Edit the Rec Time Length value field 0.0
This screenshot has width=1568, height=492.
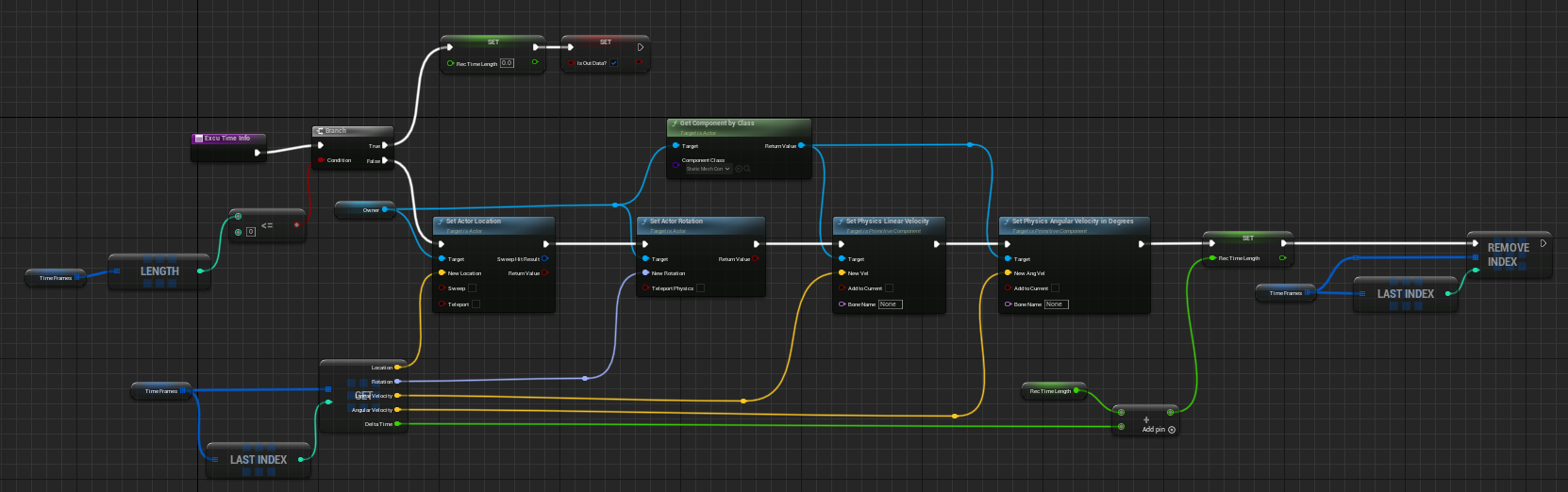[507, 63]
